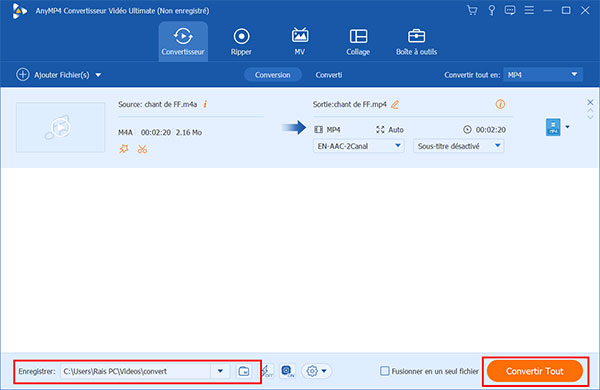Open the MV maker tab

click(300, 42)
